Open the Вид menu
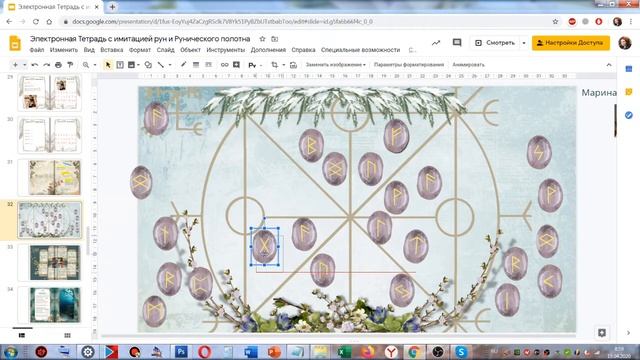 coord(89,50)
